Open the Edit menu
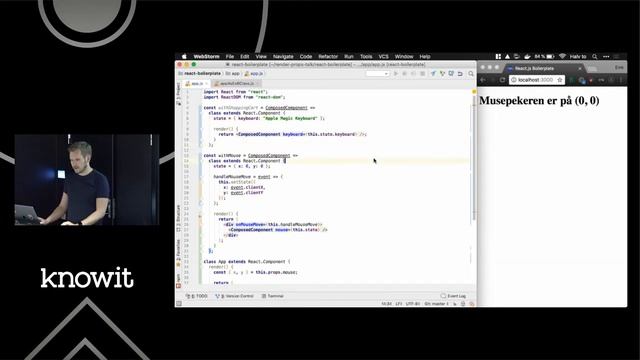This screenshot has width=640, height=360. pyautogui.click(x=244, y=57)
